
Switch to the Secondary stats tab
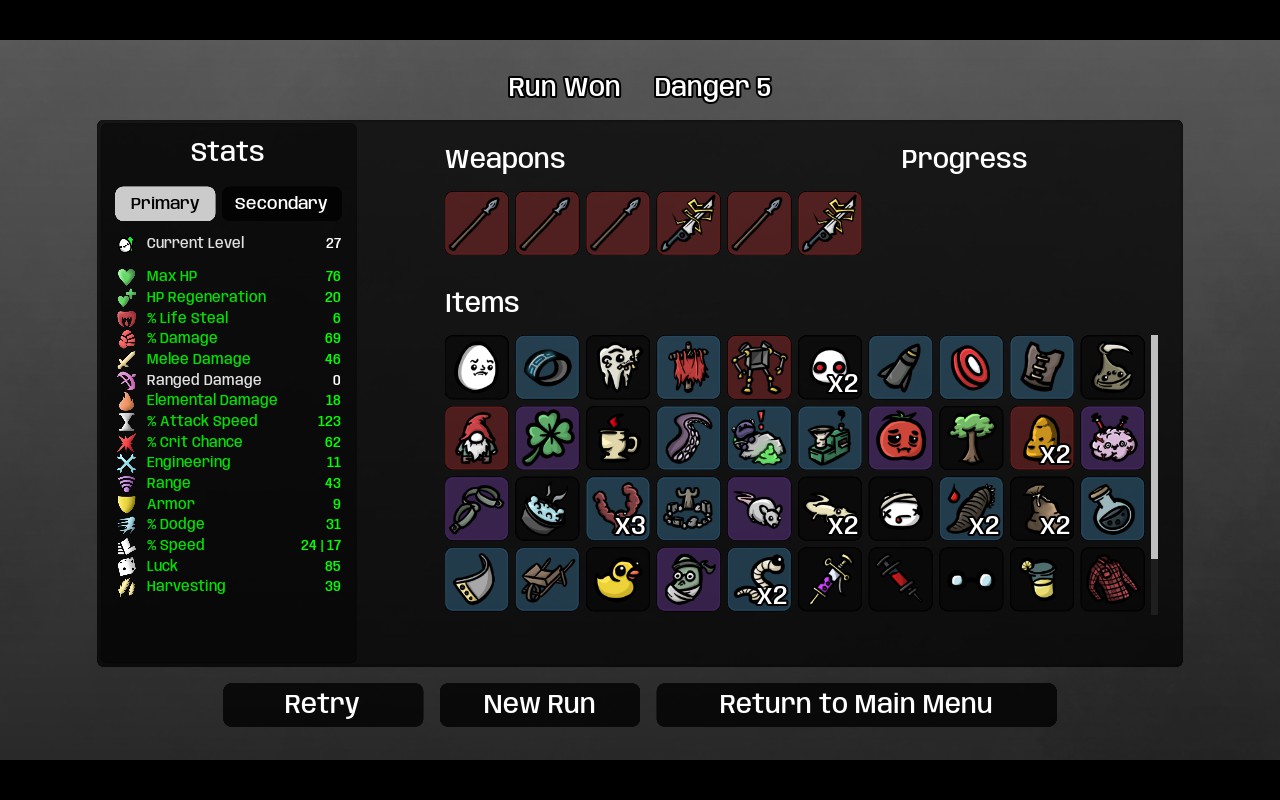(x=281, y=203)
